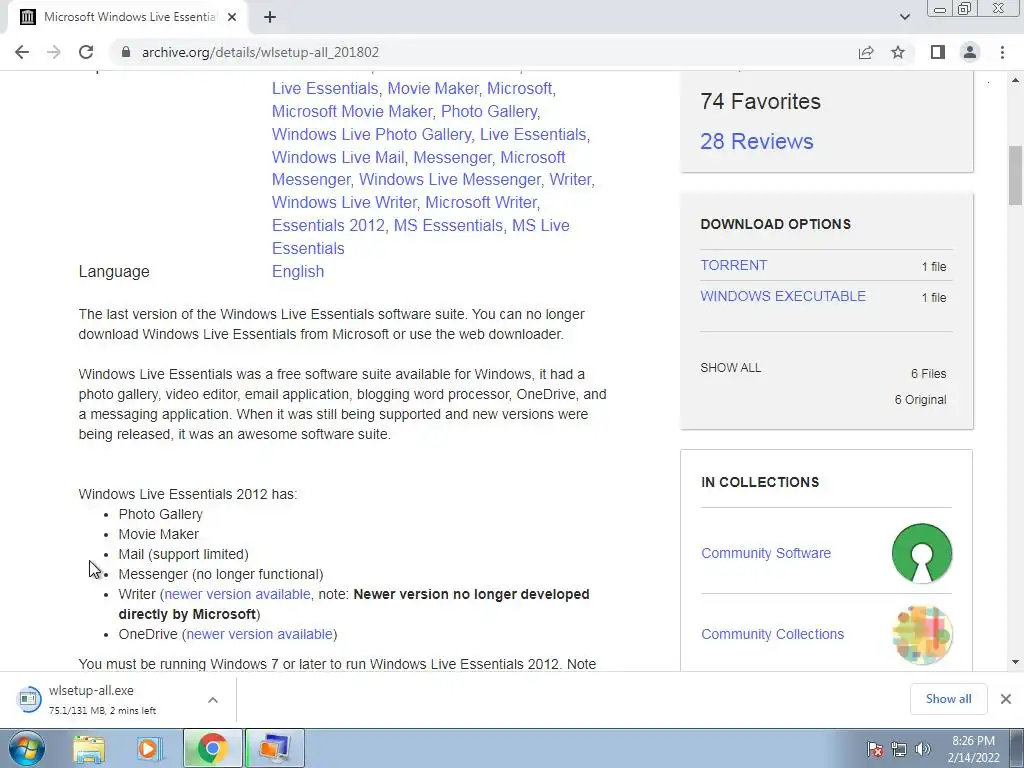The height and width of the screenshot is (768, 1024).
Task: Open Action Center flag tray icon
Action: point(875,749)
